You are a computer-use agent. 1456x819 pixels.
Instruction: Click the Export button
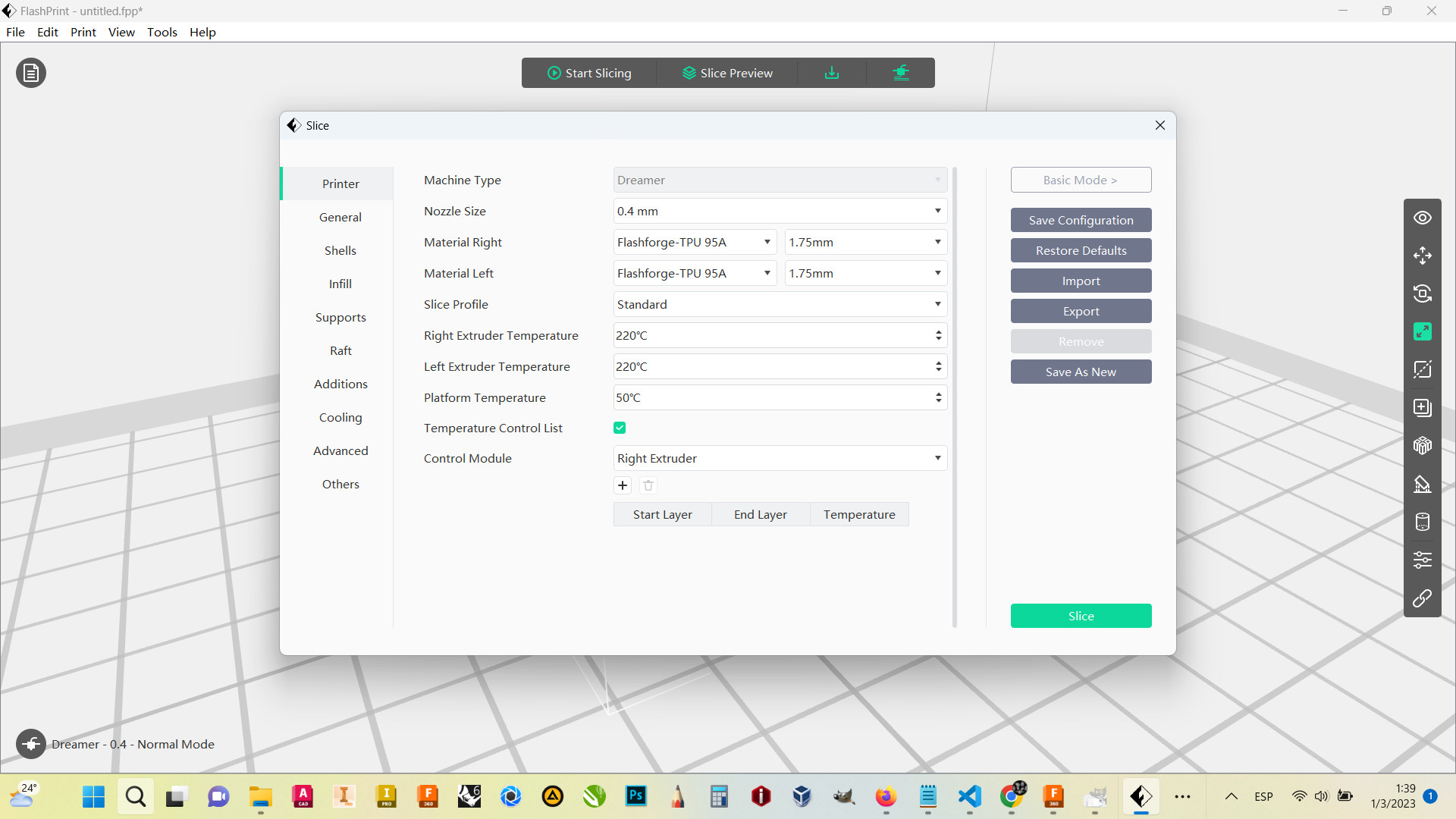point(1081,311)
